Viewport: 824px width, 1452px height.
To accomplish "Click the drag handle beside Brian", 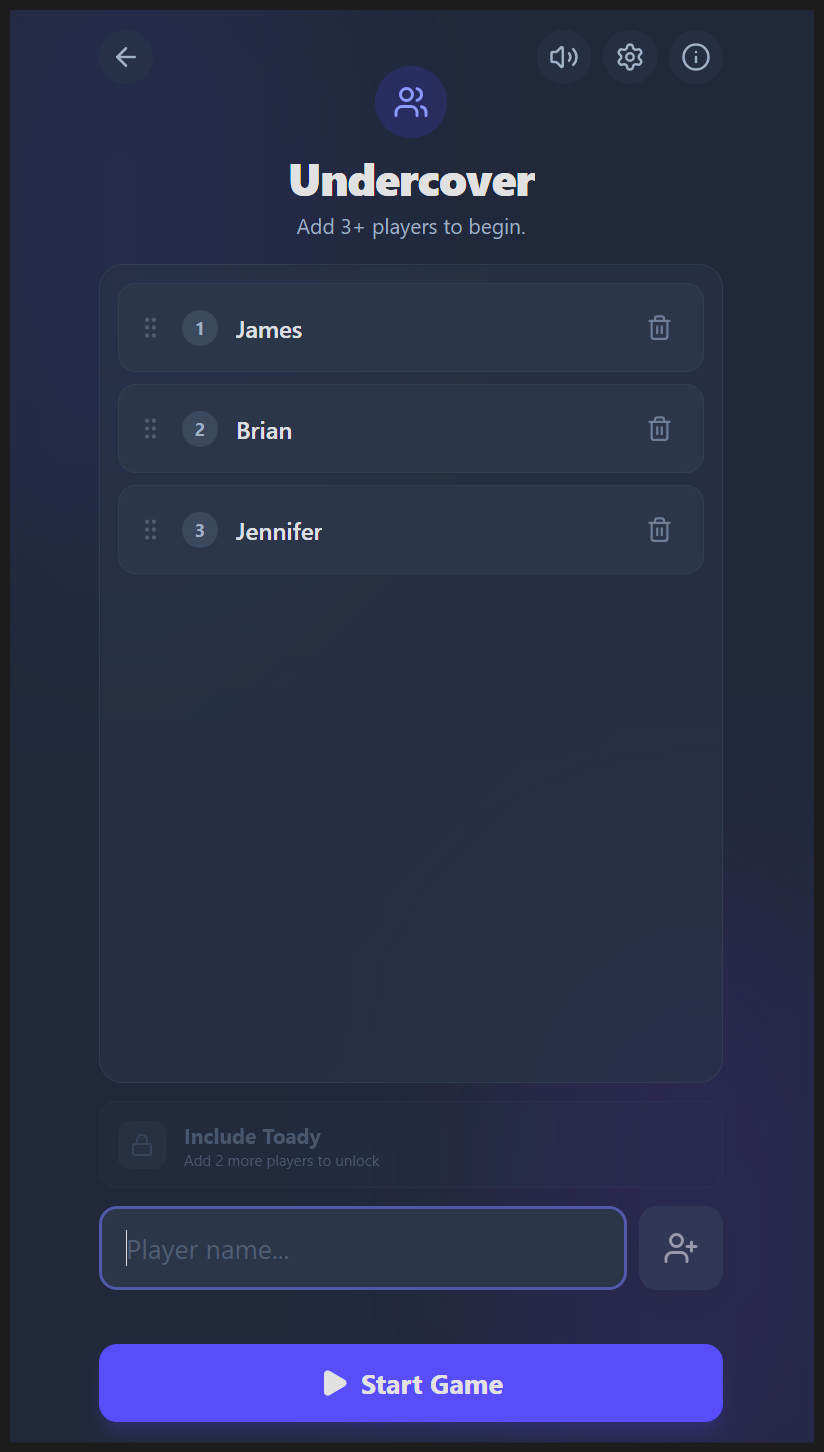I will (150, 429).
